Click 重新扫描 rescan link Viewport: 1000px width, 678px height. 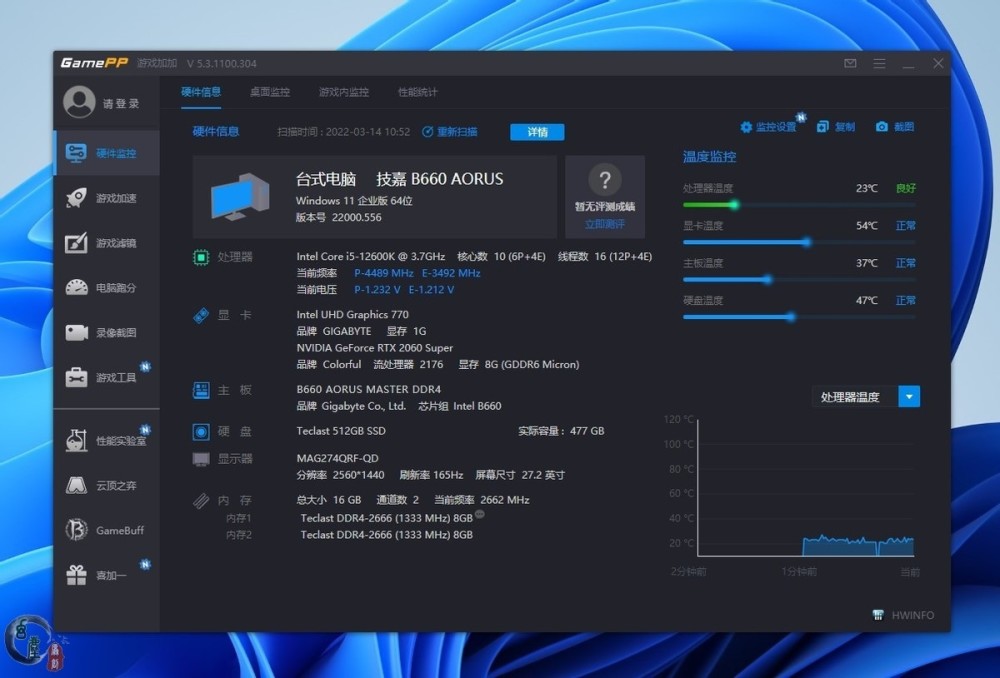[x=450, y=132]
